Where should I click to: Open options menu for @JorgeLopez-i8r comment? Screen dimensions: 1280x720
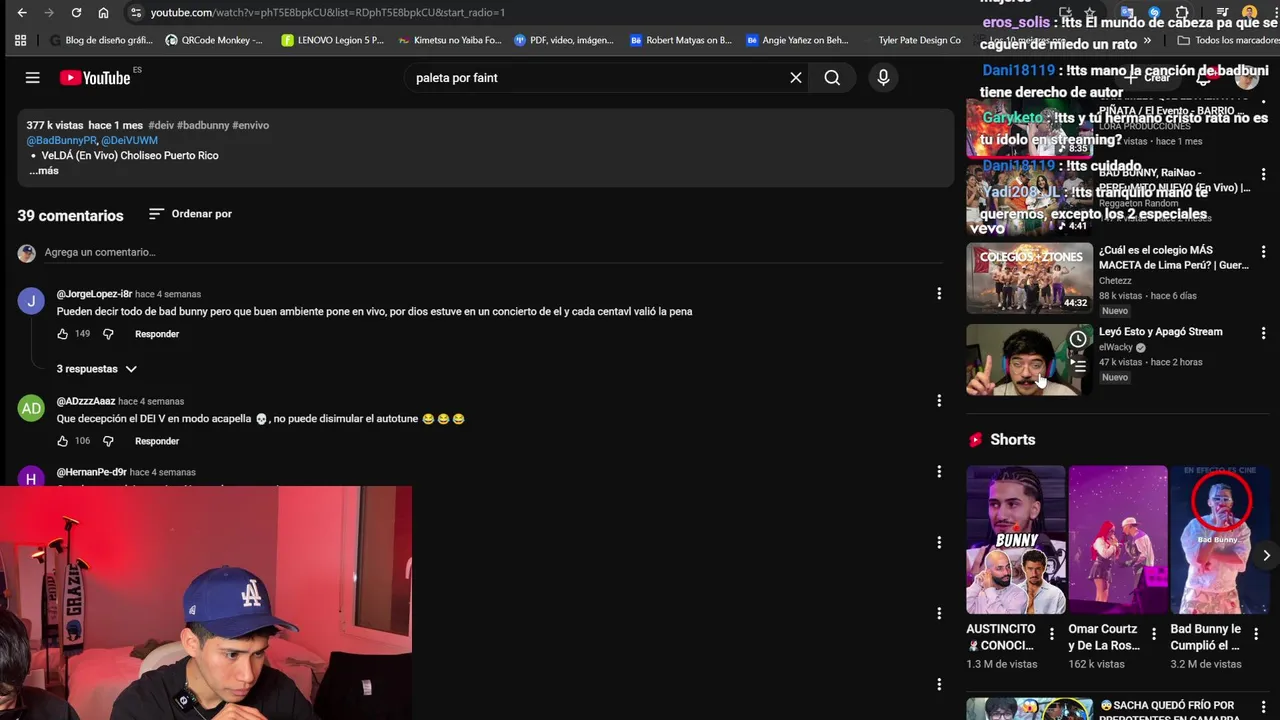(938, 293)
